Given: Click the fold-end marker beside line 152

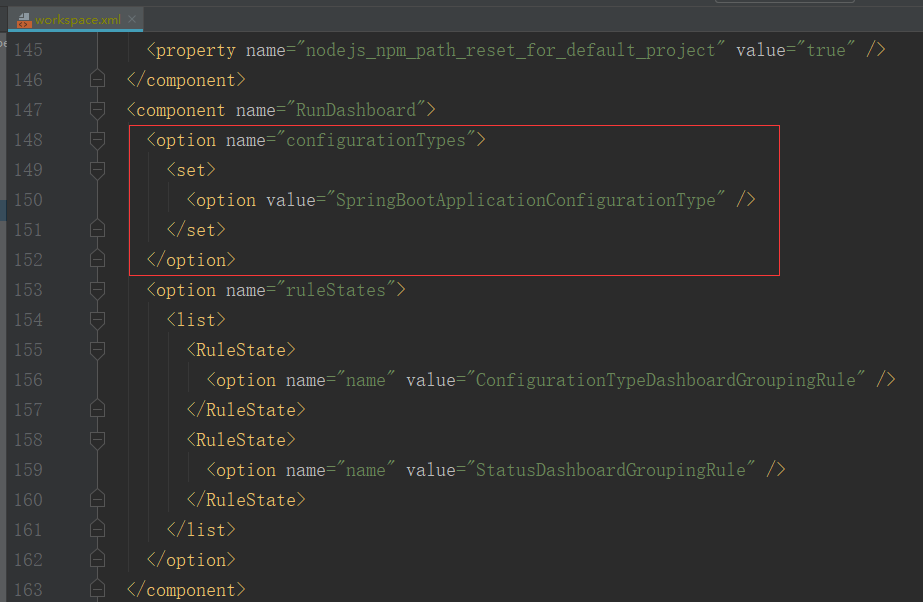Looking at the screenshot, I should (97, 259).
